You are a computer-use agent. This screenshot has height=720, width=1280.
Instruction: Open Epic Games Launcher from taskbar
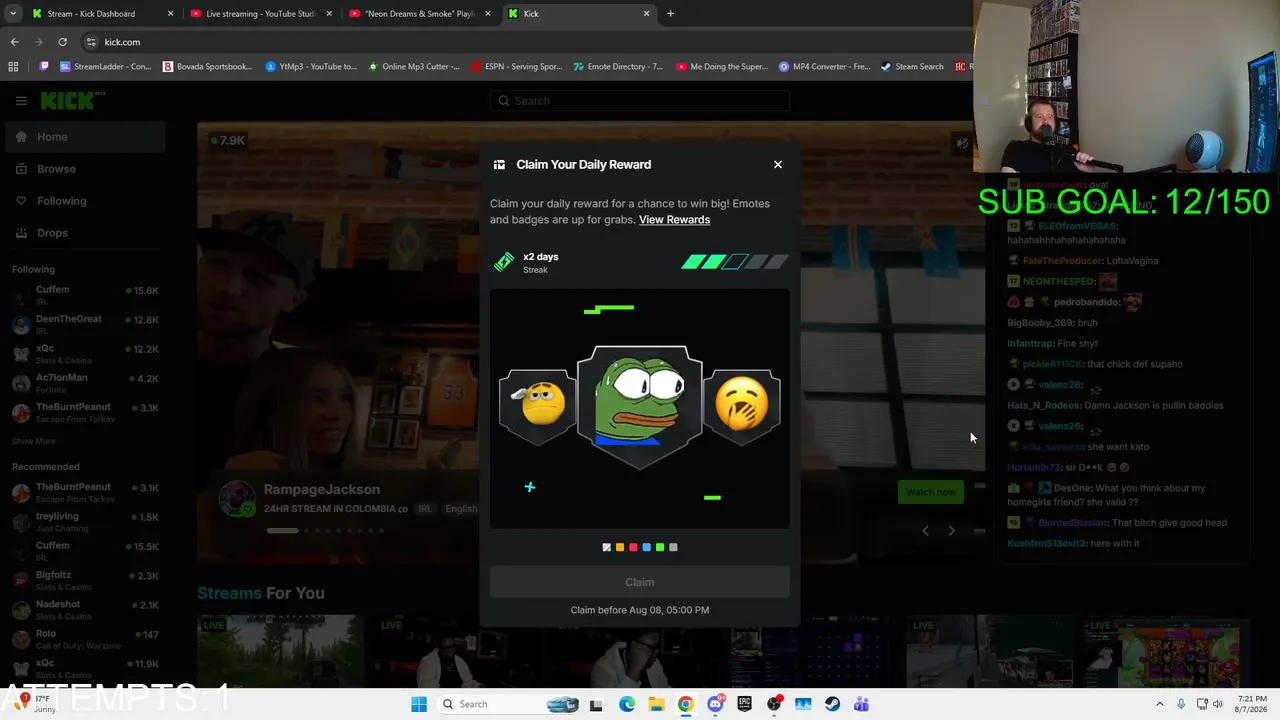coord(744,704)
